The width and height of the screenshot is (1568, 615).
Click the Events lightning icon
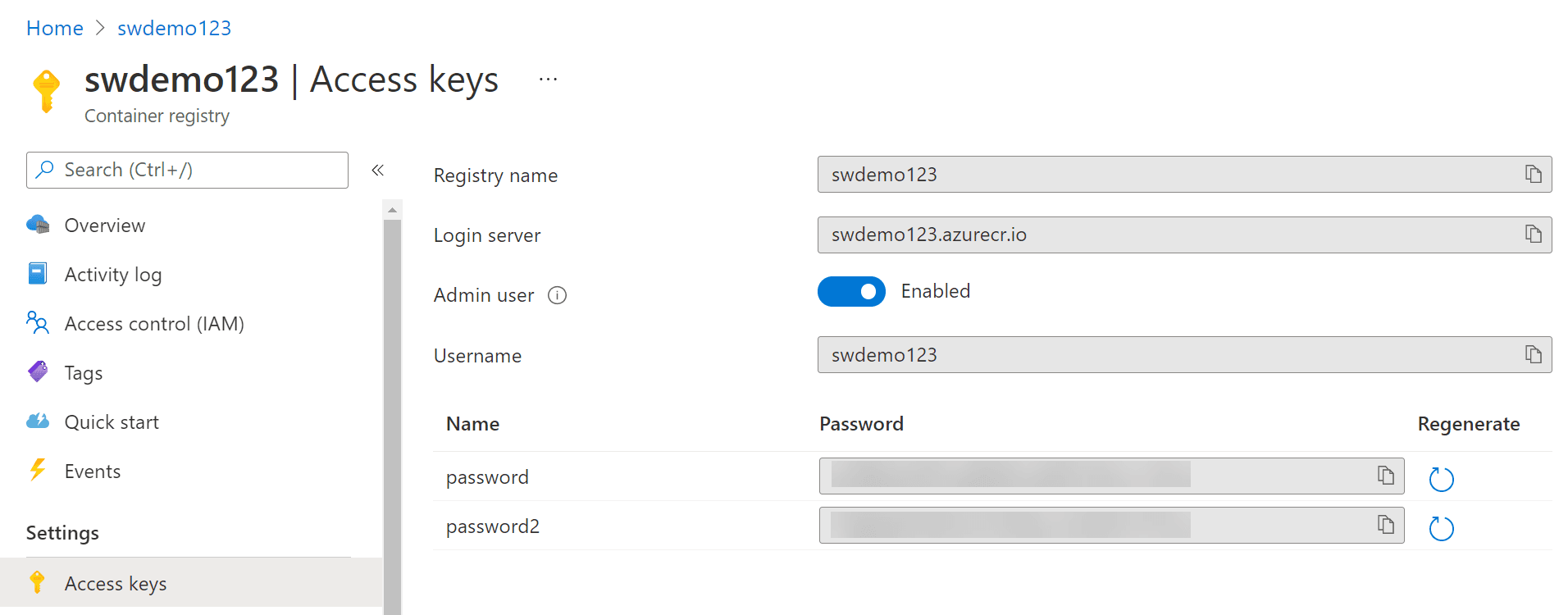38,470
